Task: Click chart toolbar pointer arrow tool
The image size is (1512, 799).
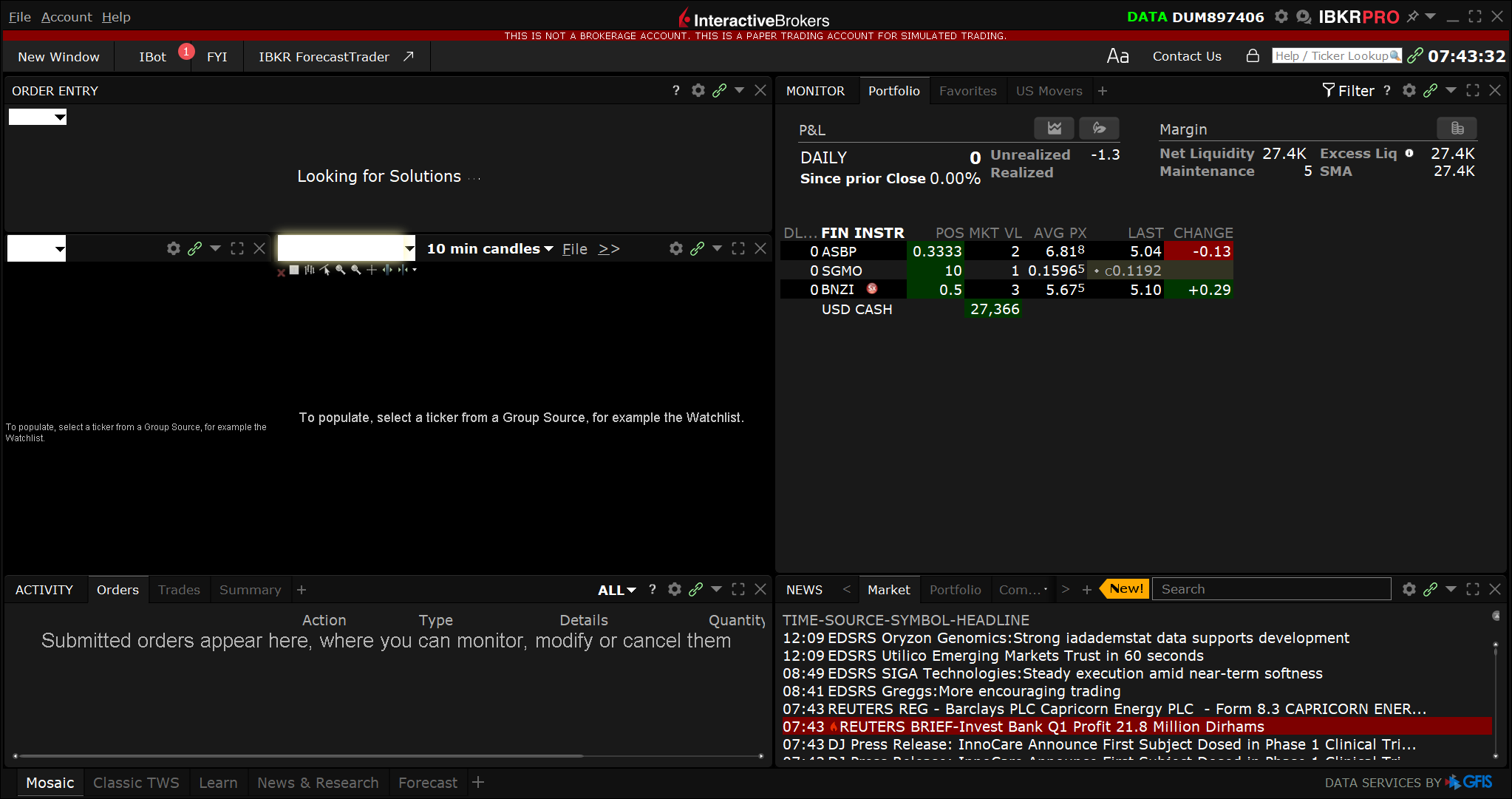Action: point(324,270)
